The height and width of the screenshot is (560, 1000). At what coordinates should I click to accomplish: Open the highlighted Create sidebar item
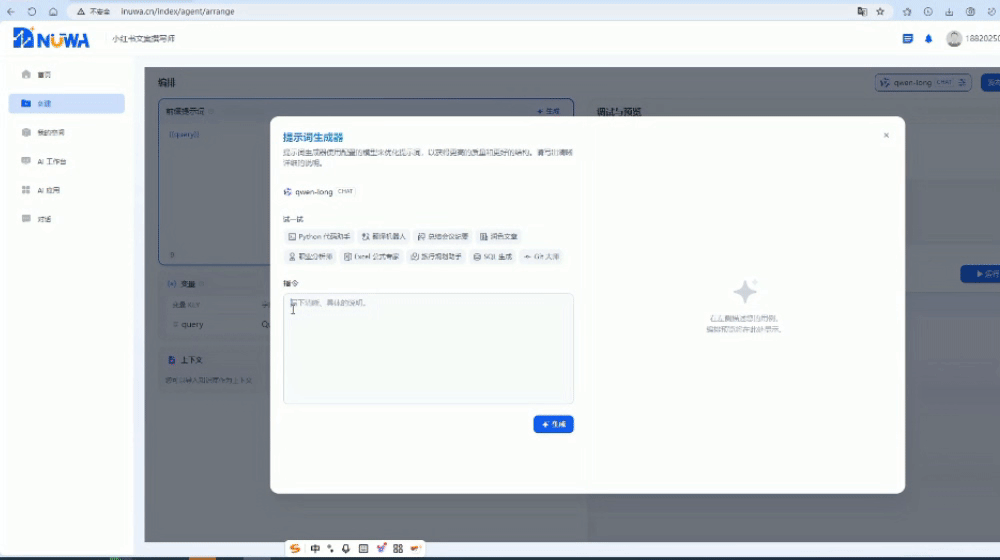click(66, 103)
